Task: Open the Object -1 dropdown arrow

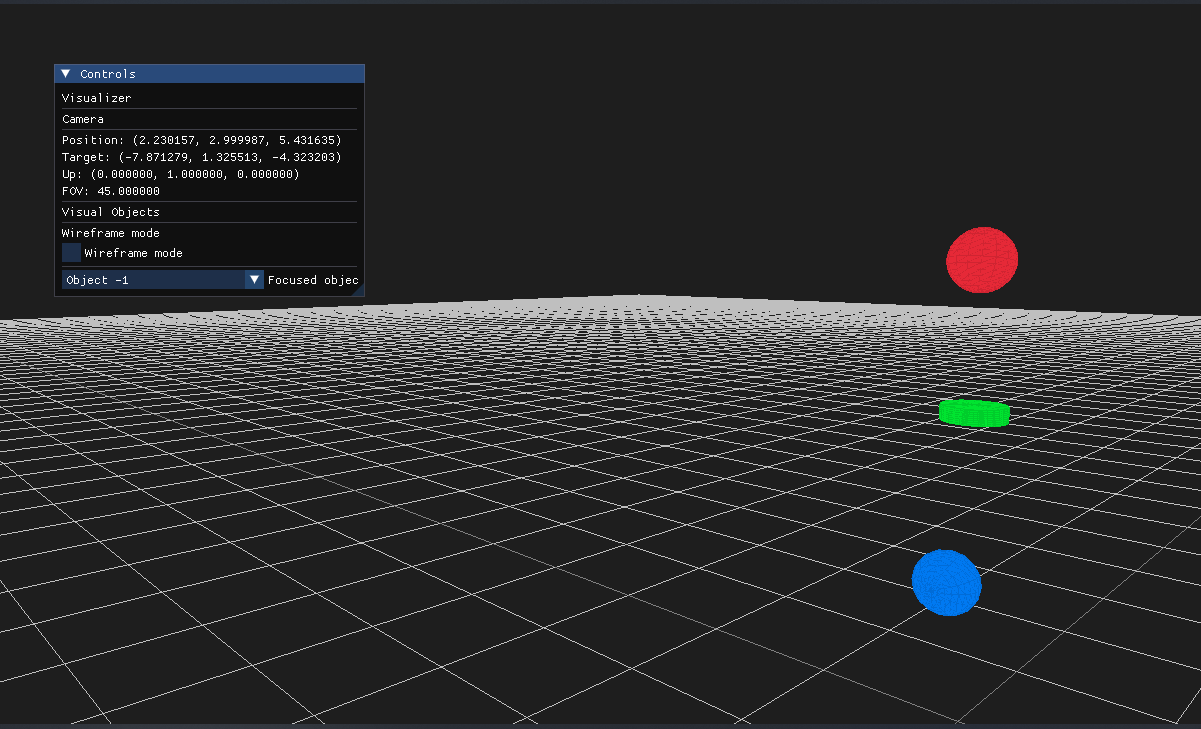Action: coord(255,280)
